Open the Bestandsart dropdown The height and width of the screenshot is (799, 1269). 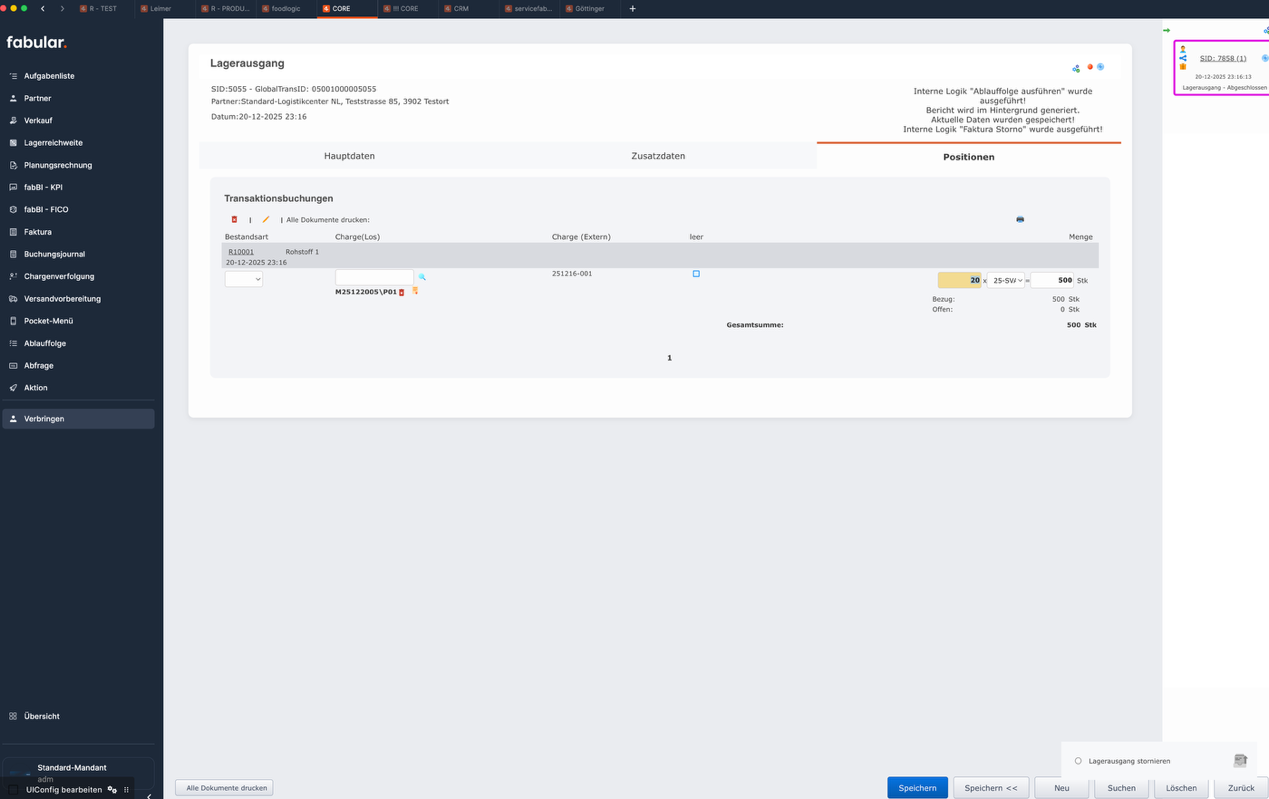click(x=243, y=280)
